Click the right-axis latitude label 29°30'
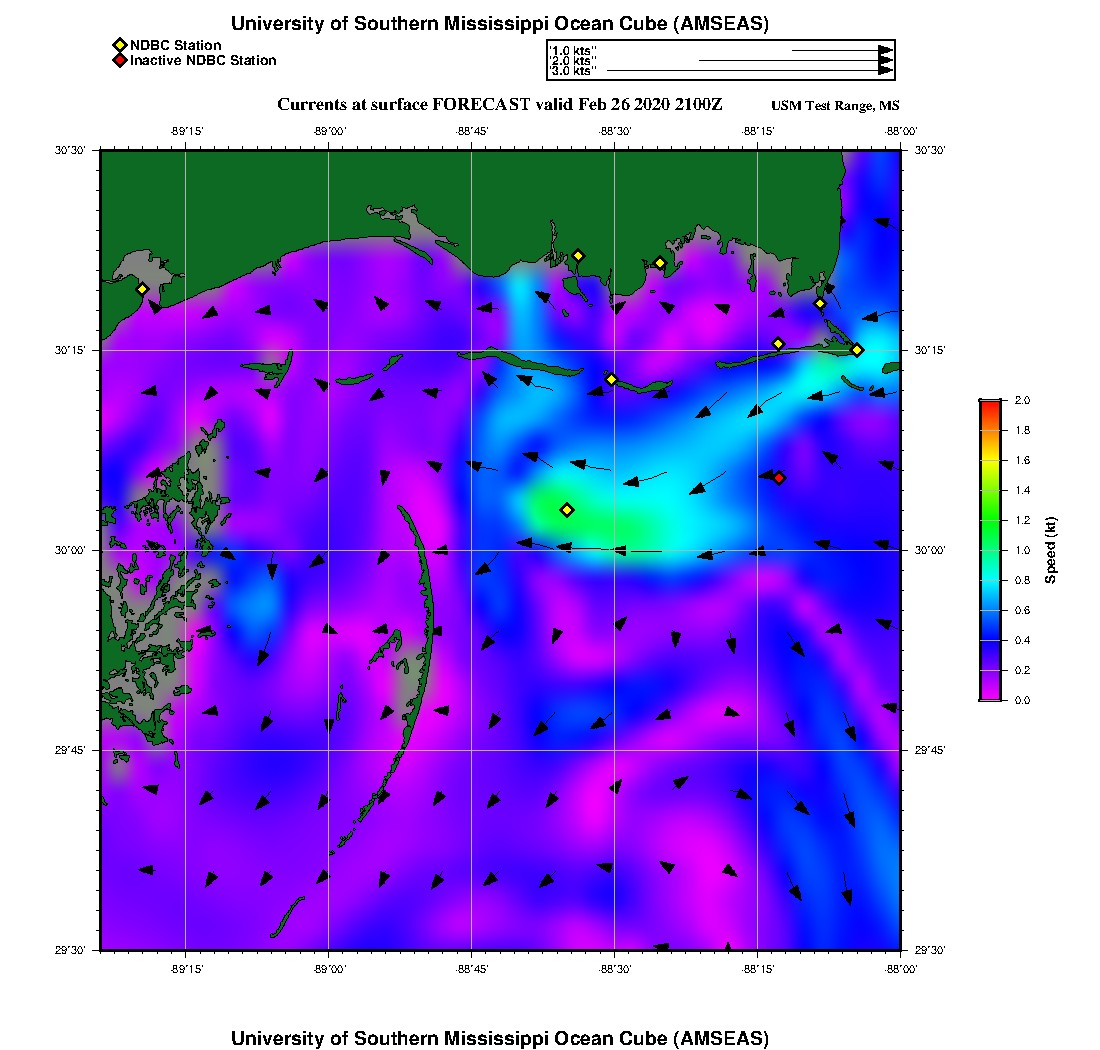The width and height of the screenshot is (1100, 1050). coord(930,950)
